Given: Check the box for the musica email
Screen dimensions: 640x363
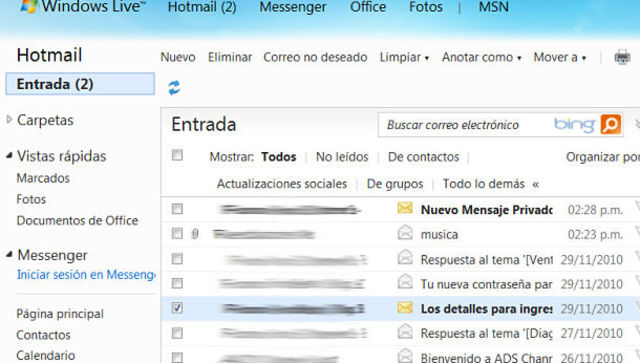Looking at the screenshot, I should (177, 234).
